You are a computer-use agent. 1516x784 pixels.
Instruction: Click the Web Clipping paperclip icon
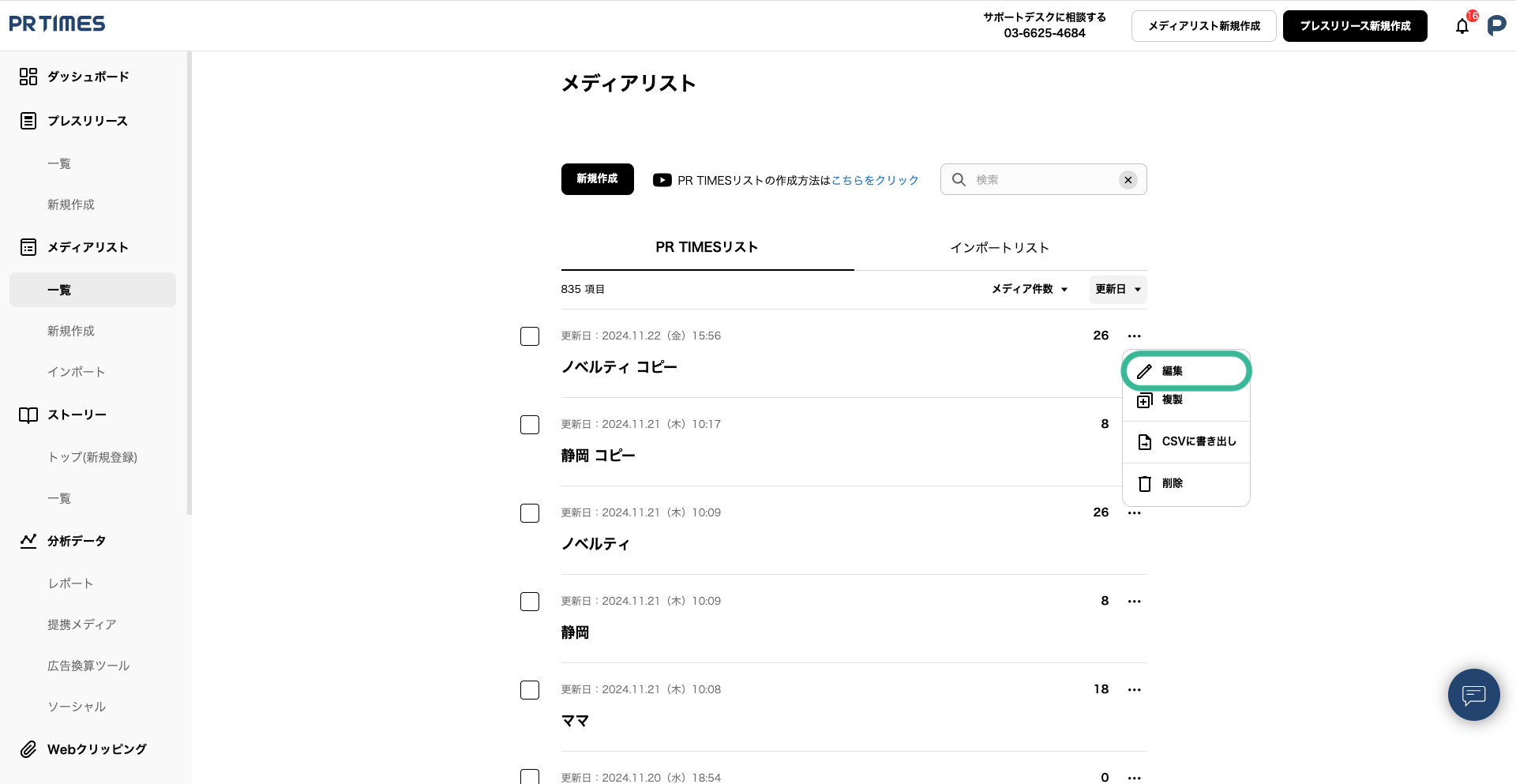tap(28, 749)
